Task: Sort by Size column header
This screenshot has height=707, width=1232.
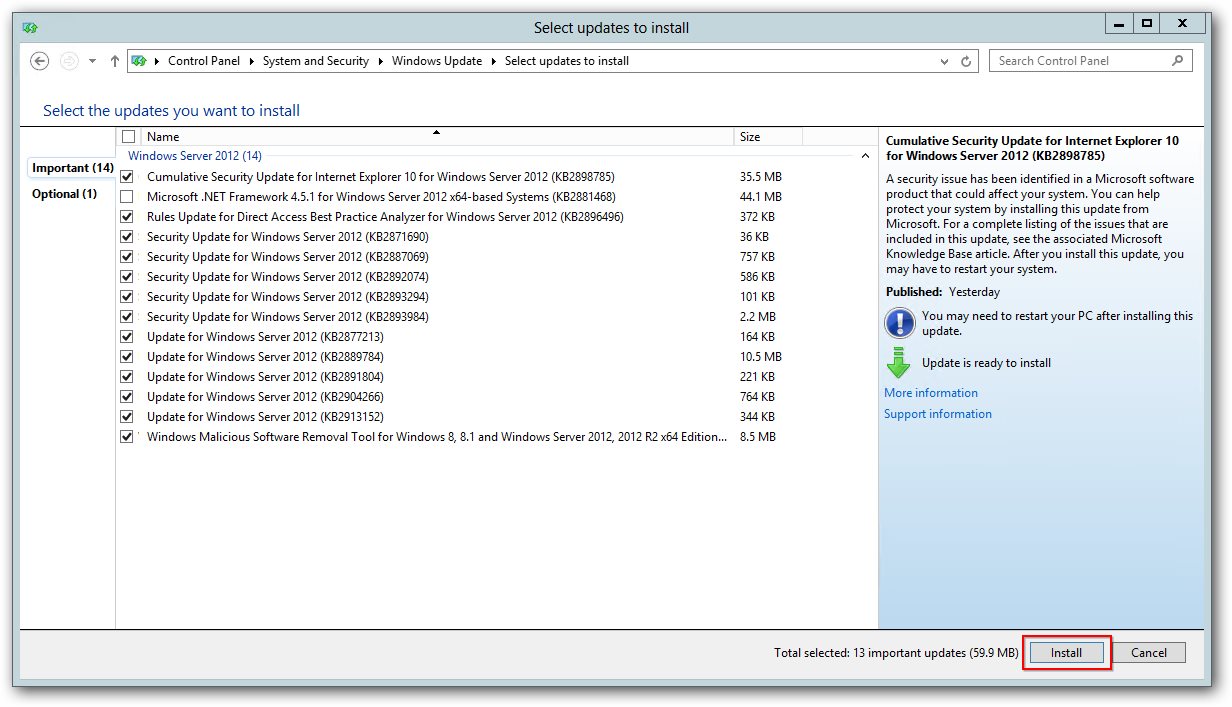Action: pos(768,137)
